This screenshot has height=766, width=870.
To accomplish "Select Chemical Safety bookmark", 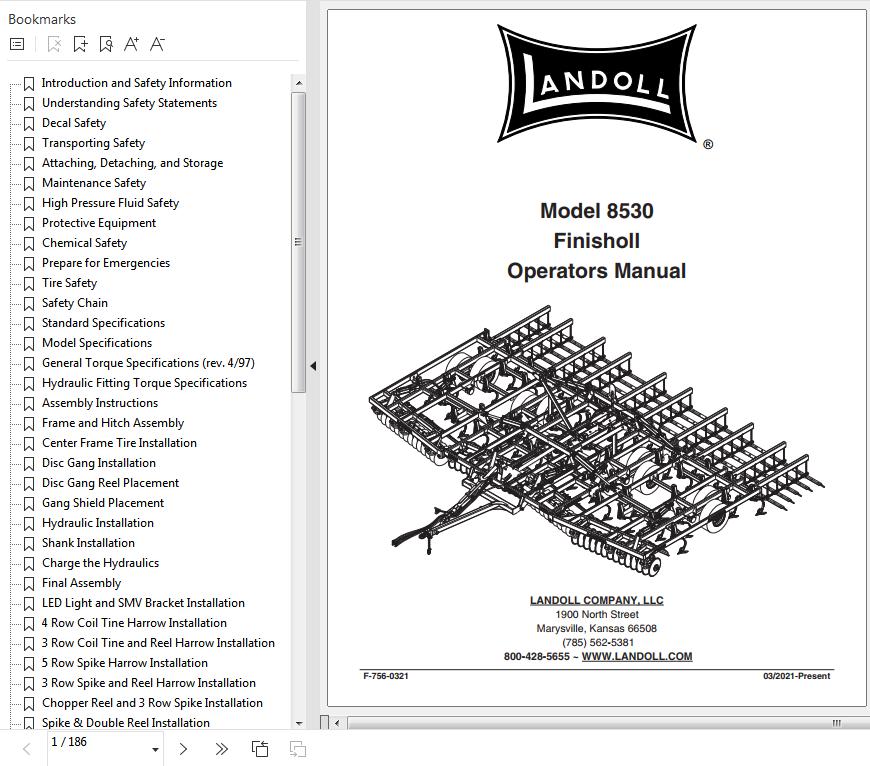I will pyautogui.click(x=84, y=242).
